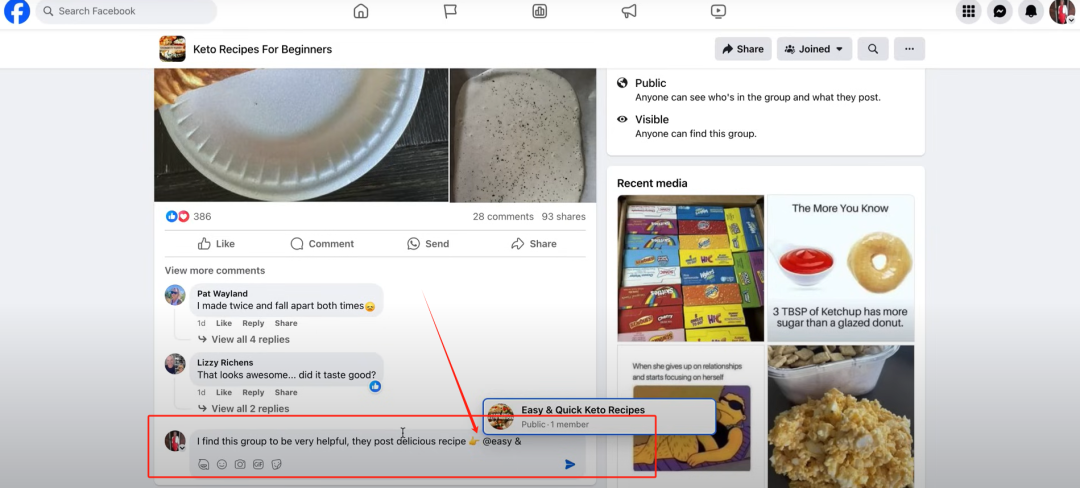Click the Recent media heading
This screenshot has height=488, width=1080.
click(652, 183)
